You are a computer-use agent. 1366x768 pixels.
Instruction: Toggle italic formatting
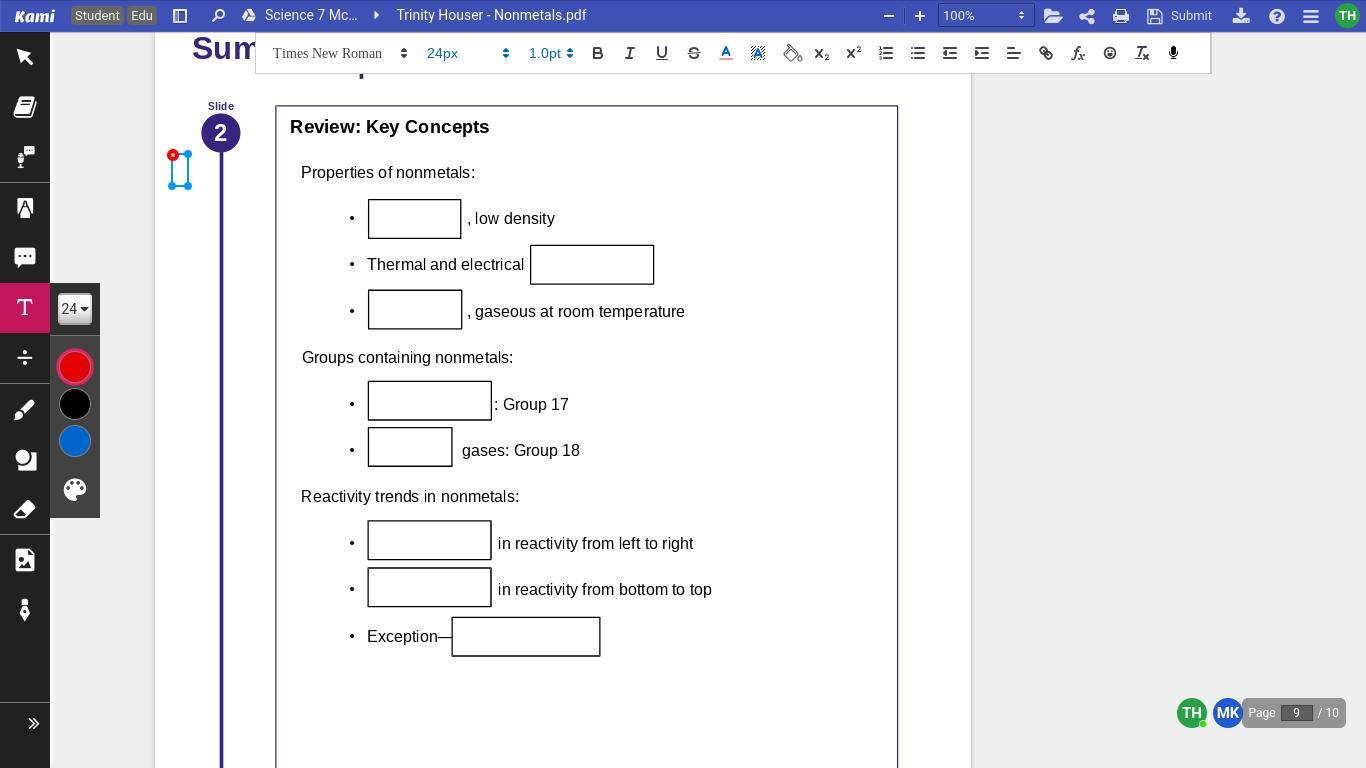pyautogui.click(x=630, y=53)
